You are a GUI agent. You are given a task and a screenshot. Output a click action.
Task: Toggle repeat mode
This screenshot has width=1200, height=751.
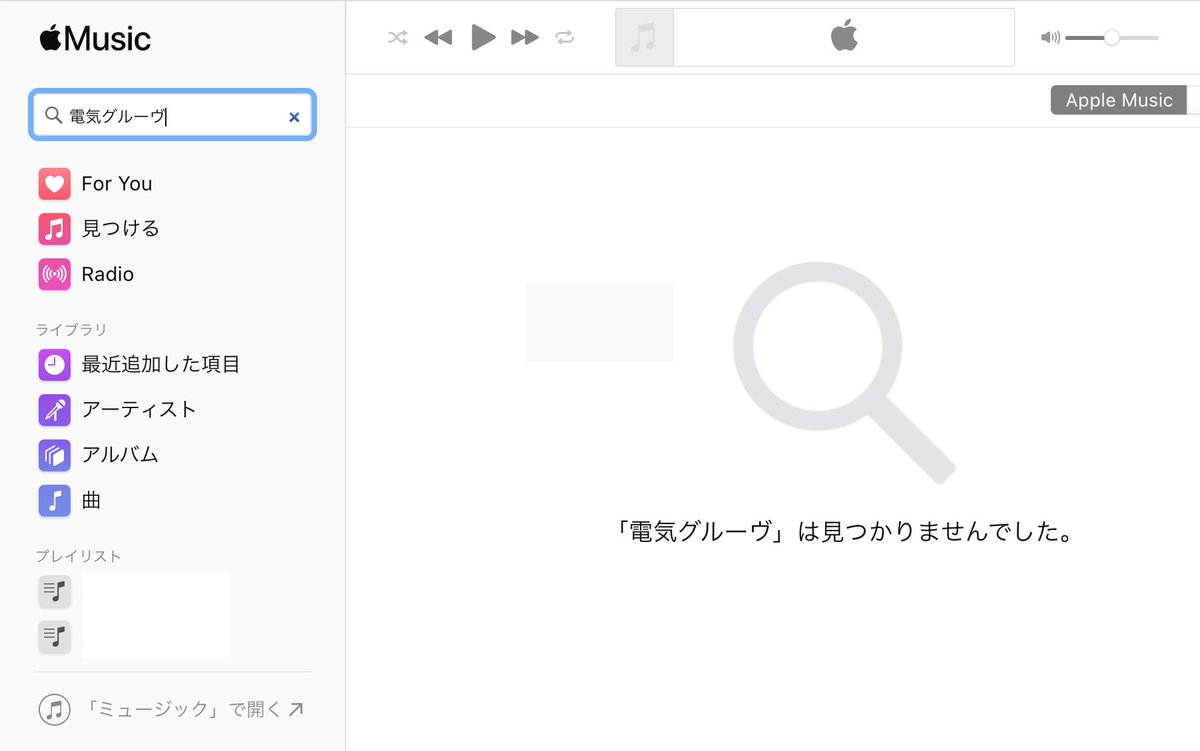coord(565,38)
